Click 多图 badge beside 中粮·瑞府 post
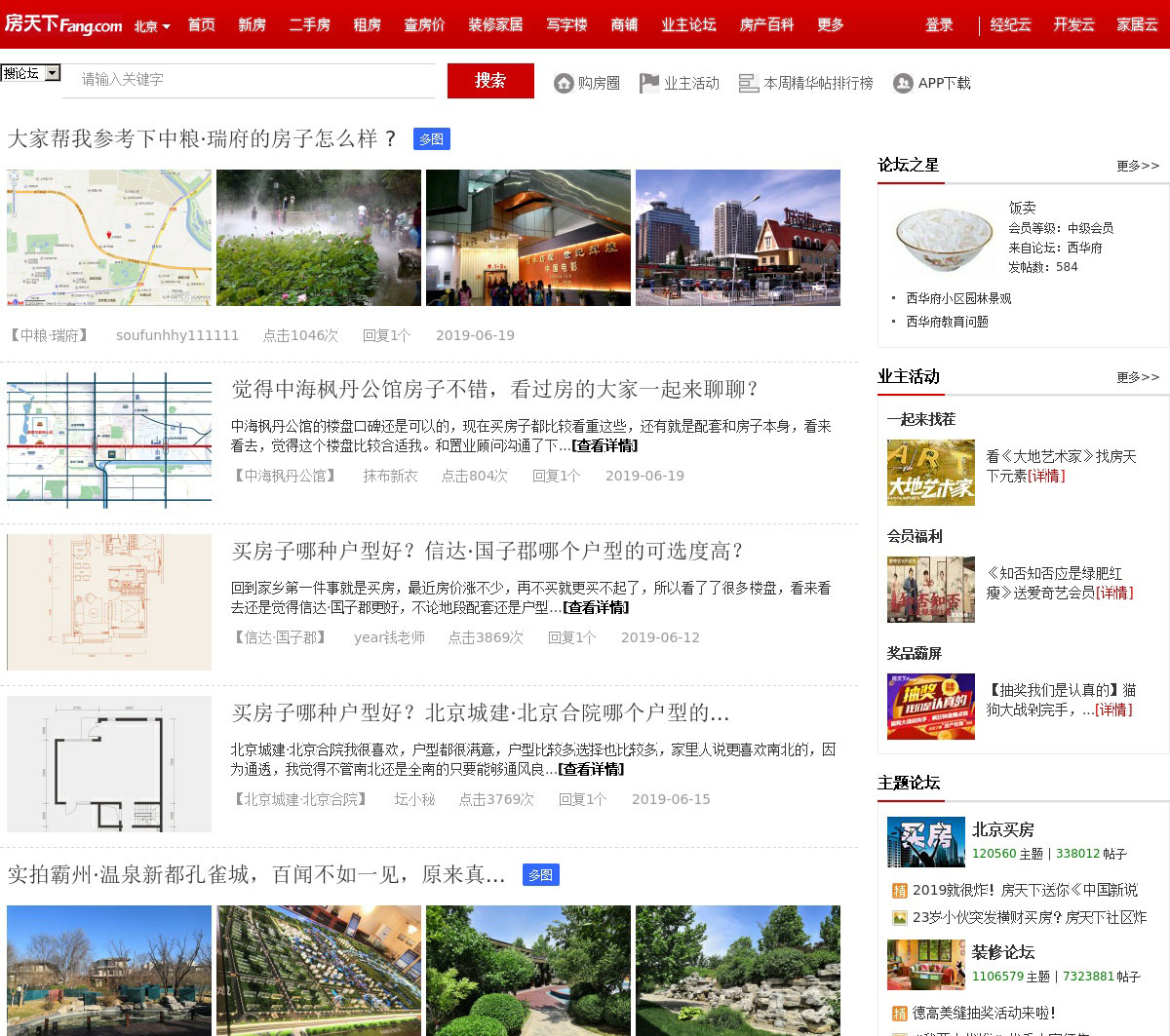 coord(431,139)
